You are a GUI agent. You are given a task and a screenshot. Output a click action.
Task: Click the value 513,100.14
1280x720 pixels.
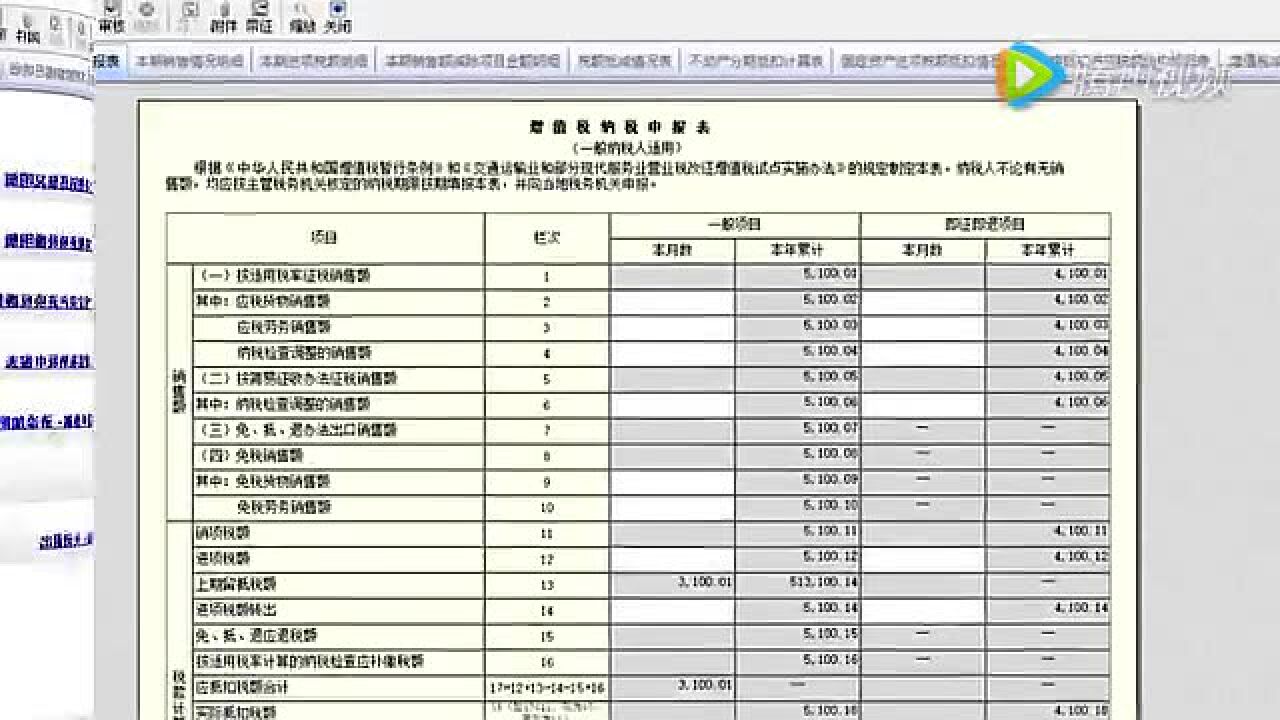coord(824,582)
